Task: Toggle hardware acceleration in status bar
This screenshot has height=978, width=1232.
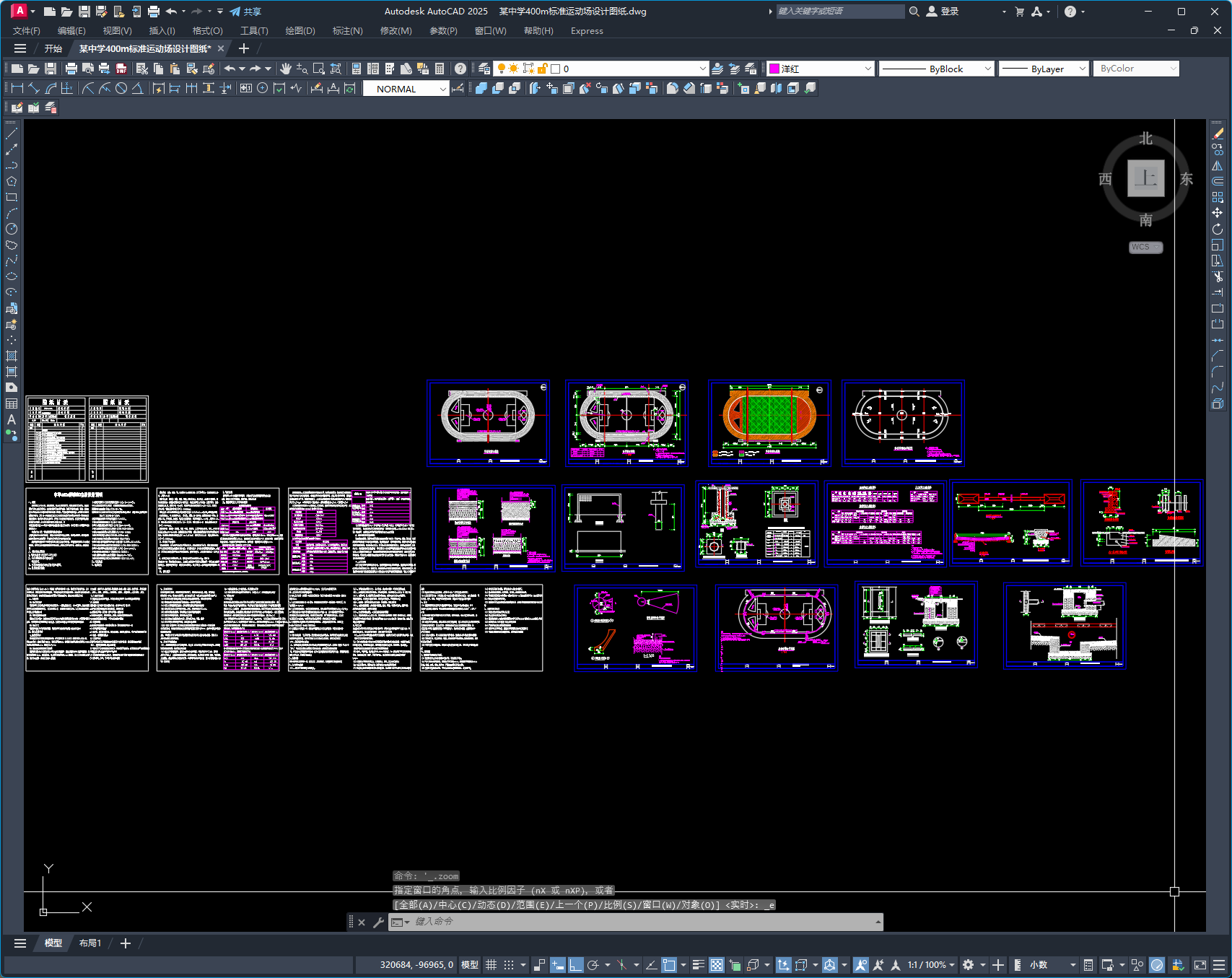Action: [x=1157, y=965]
